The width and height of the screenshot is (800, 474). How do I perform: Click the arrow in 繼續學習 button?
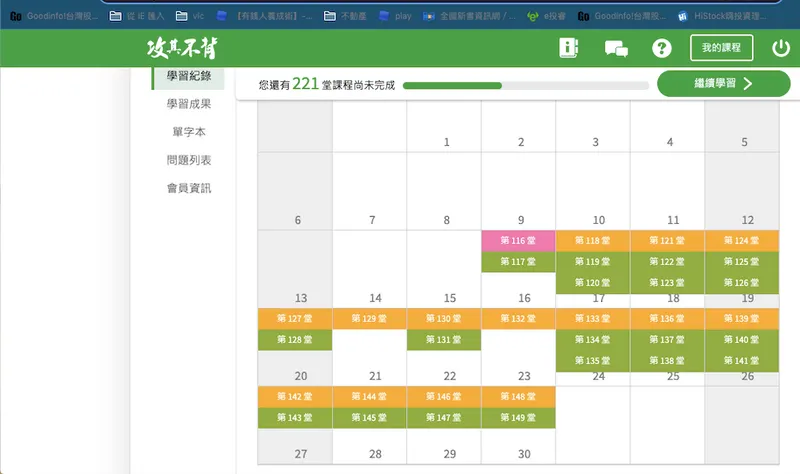click(748, 84)
